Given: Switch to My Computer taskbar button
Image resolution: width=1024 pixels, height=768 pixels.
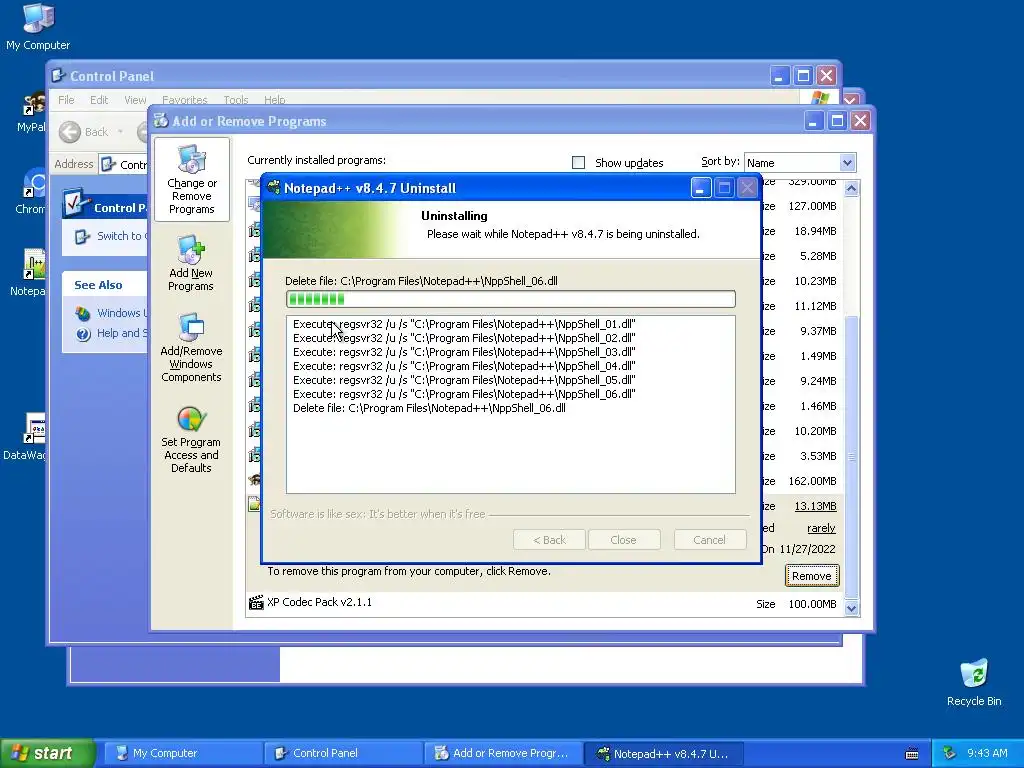Looking at the screenshot, I should 182,753.
